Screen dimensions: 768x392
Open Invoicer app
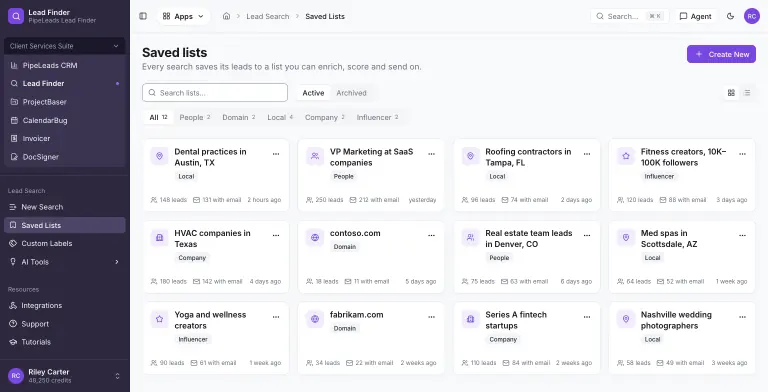(65, 138)
